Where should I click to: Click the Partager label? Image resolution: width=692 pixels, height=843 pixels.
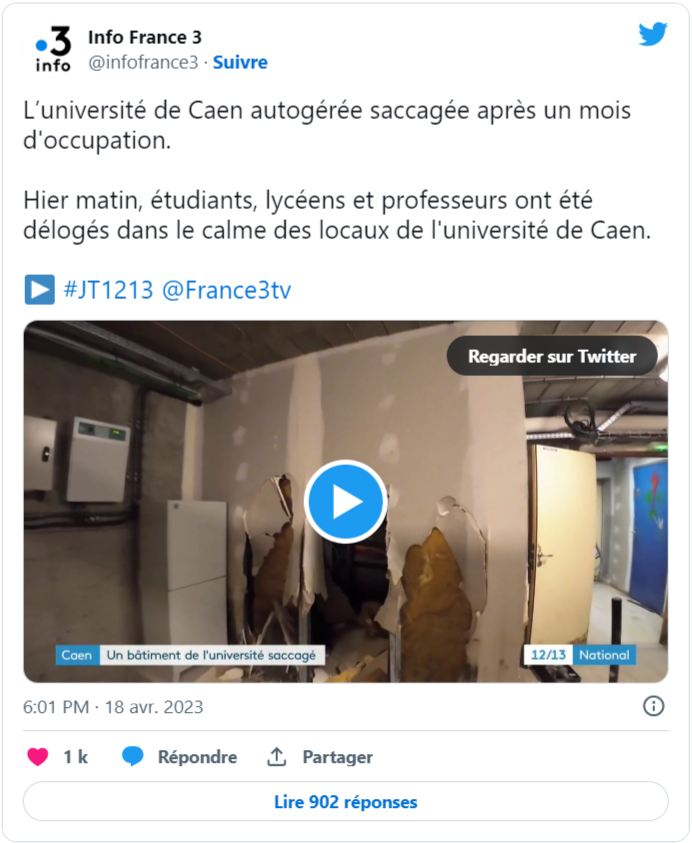(x=338, y=757)
